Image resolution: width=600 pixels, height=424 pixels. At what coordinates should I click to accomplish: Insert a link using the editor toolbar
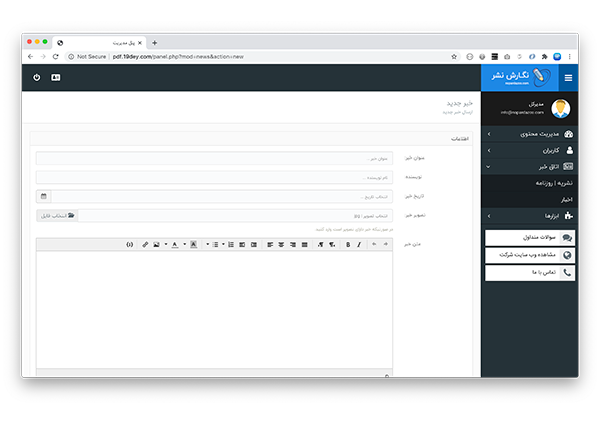tap(144, 244)
